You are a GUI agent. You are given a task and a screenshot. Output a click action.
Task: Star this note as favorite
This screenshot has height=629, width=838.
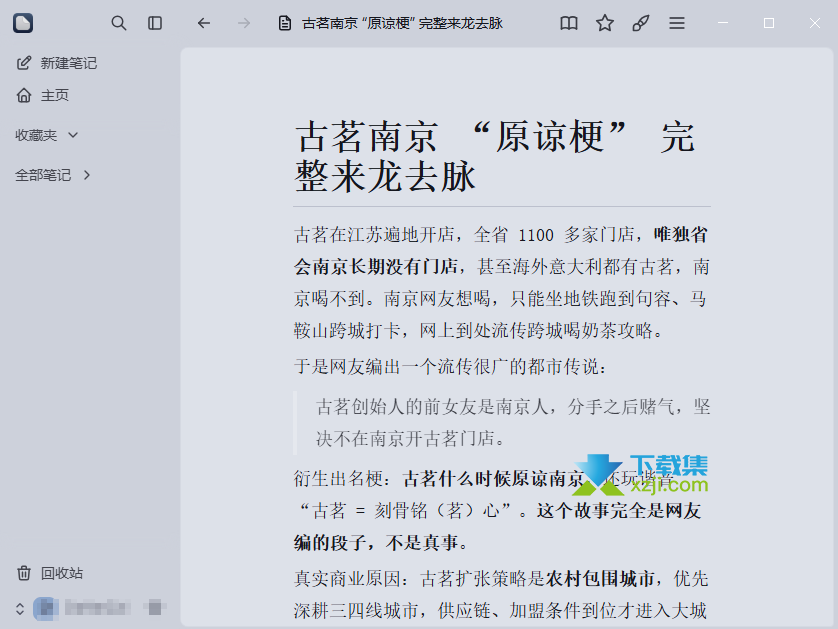tap(604, 23)
